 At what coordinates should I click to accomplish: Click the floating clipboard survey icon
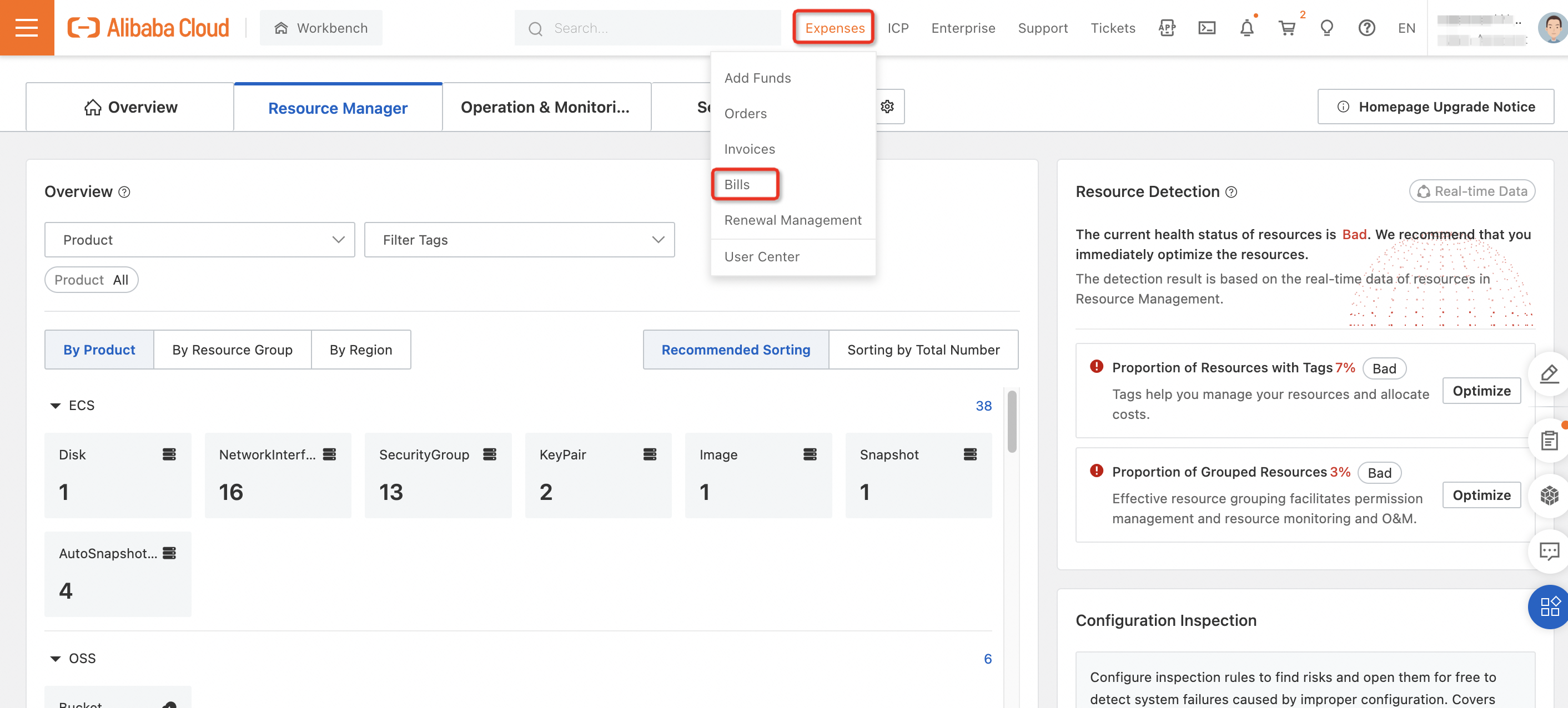tap(1549, 440)
